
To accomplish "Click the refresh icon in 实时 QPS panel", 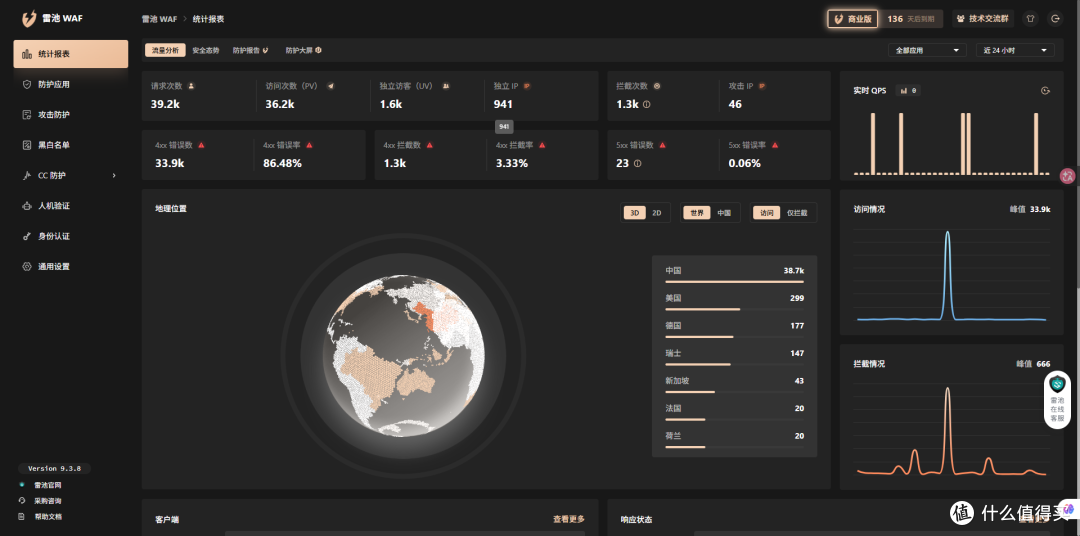I will (x=1045, y=90).
